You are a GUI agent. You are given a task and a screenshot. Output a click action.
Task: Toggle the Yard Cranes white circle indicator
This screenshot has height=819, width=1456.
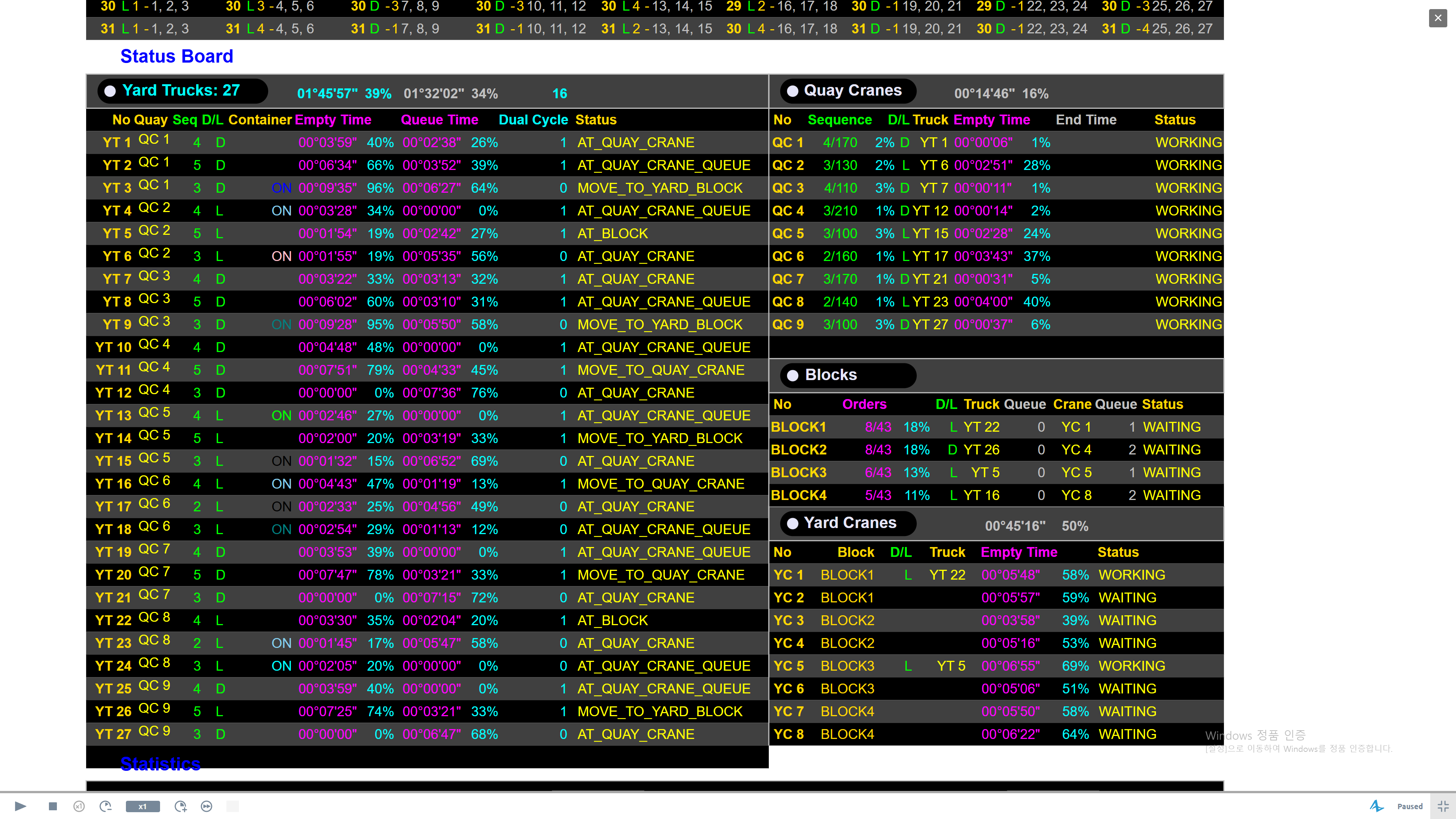tap(793, 523)
